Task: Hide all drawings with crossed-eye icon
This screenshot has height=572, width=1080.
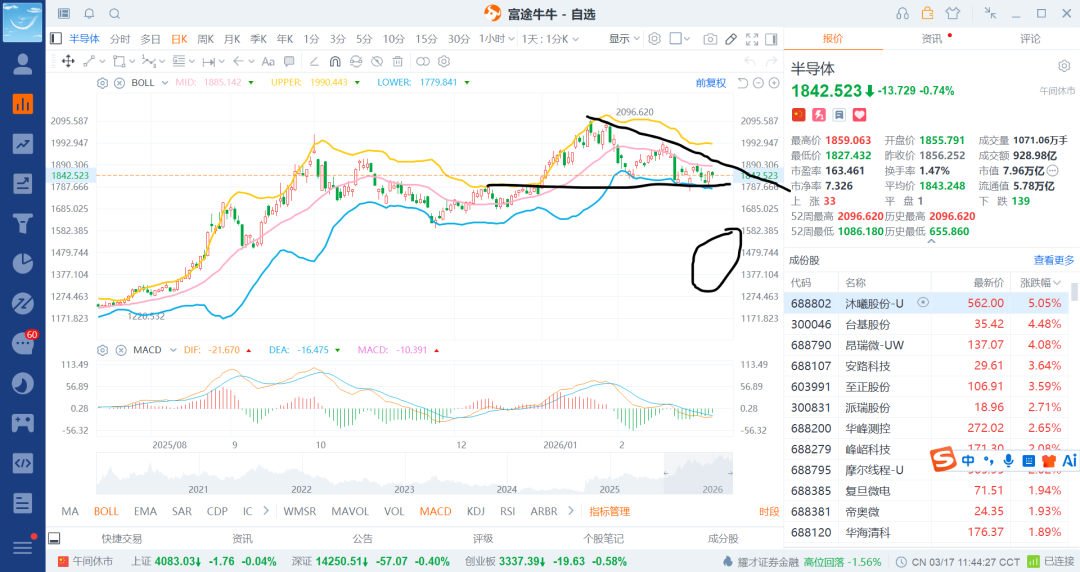Action: [x=377, y=61]
